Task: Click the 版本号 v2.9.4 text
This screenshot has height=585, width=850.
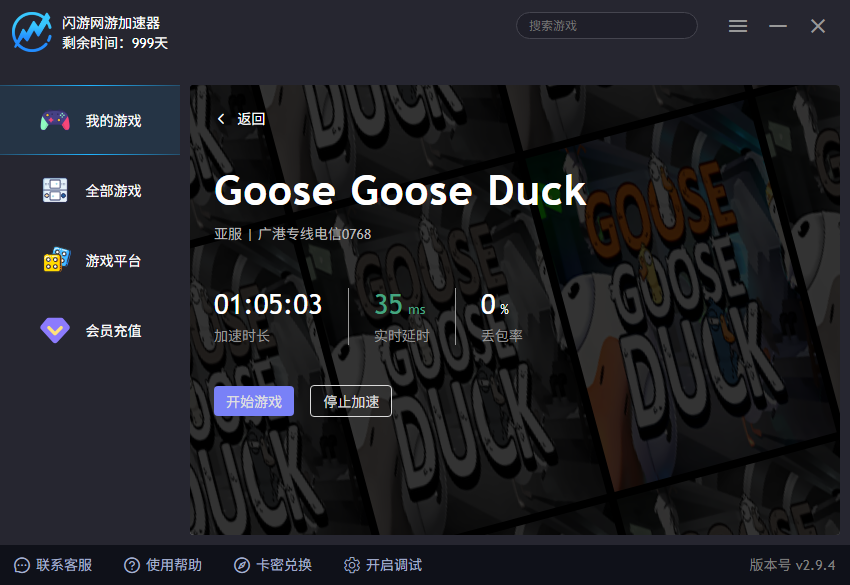Action: click(792, 566)
